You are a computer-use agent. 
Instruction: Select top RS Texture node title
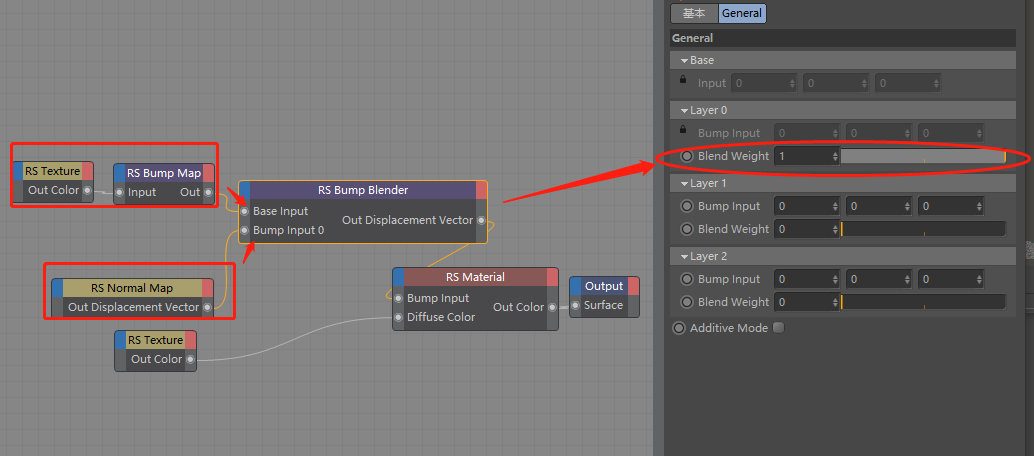(x=52, y=171)
